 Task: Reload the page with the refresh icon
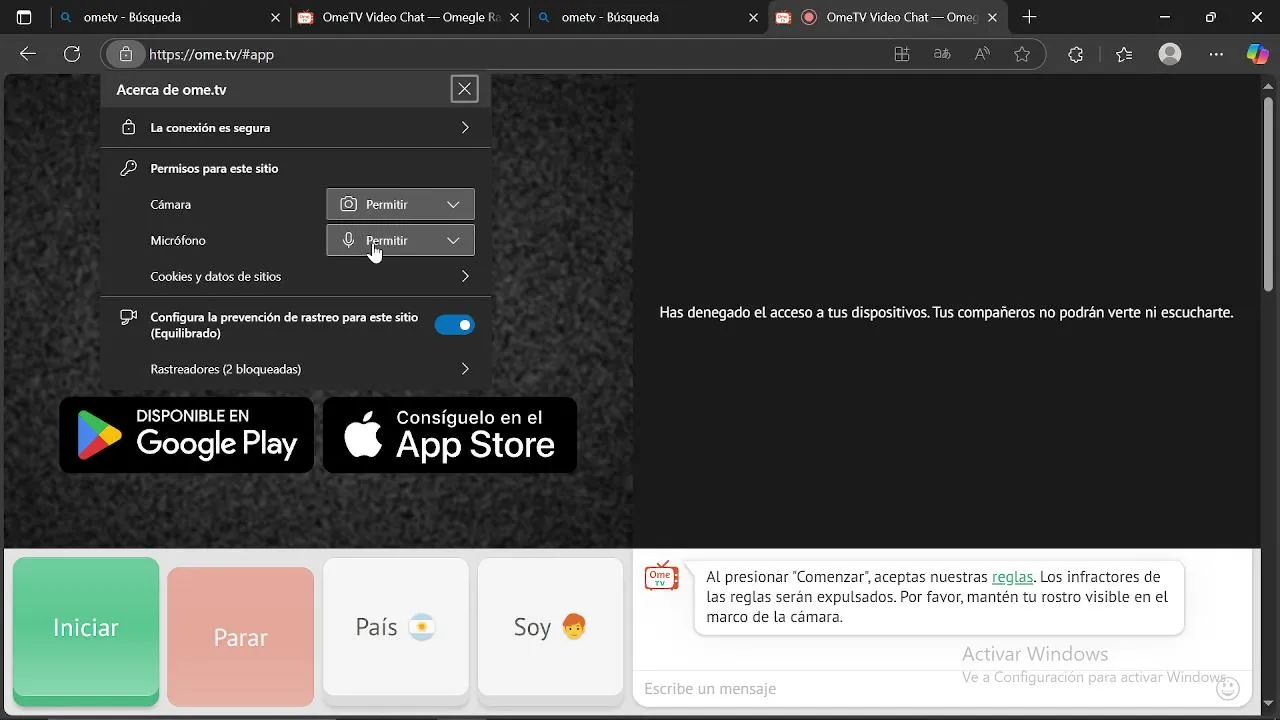(x=72, y=55)
